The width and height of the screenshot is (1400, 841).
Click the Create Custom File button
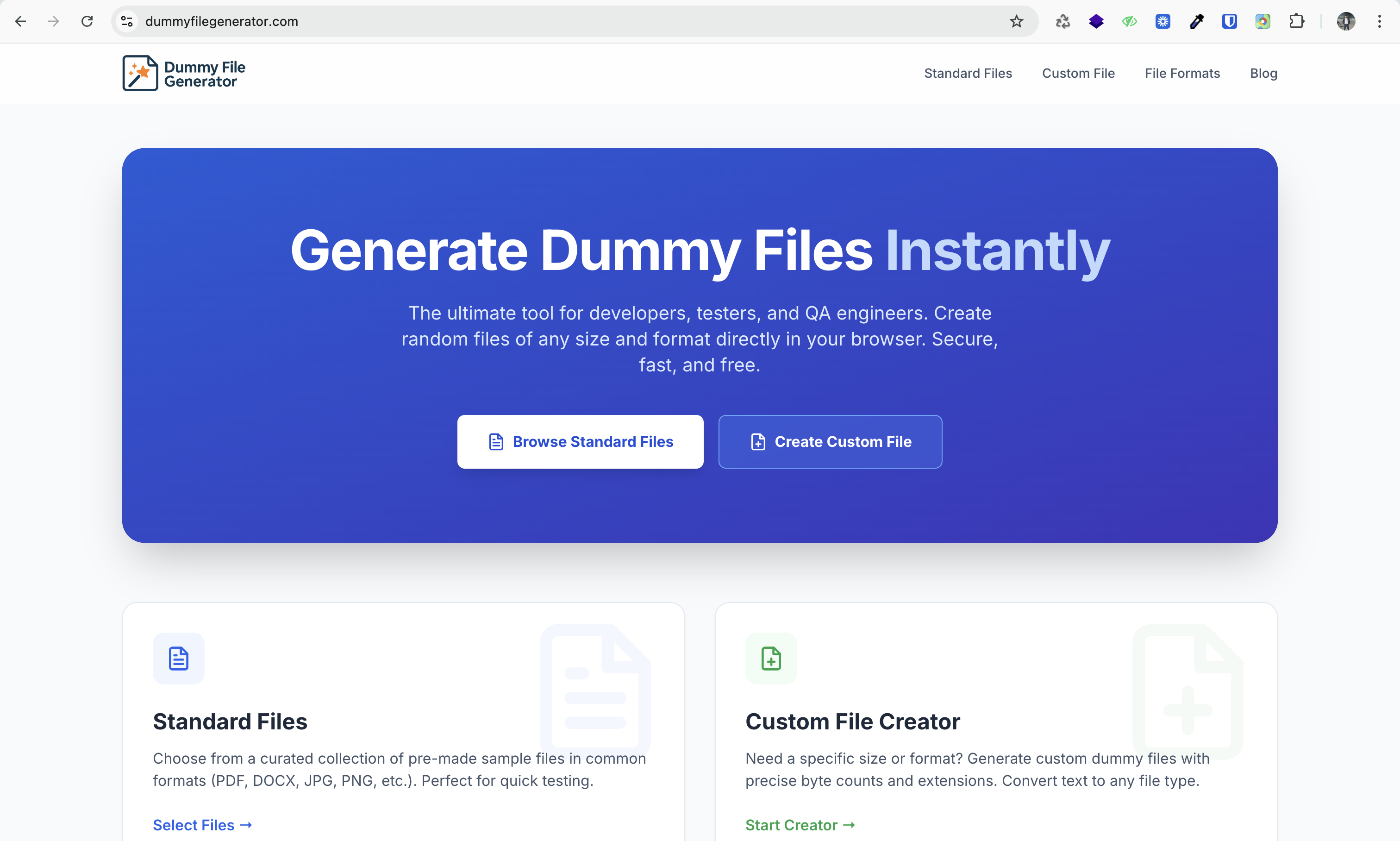(x=830, y=441)
